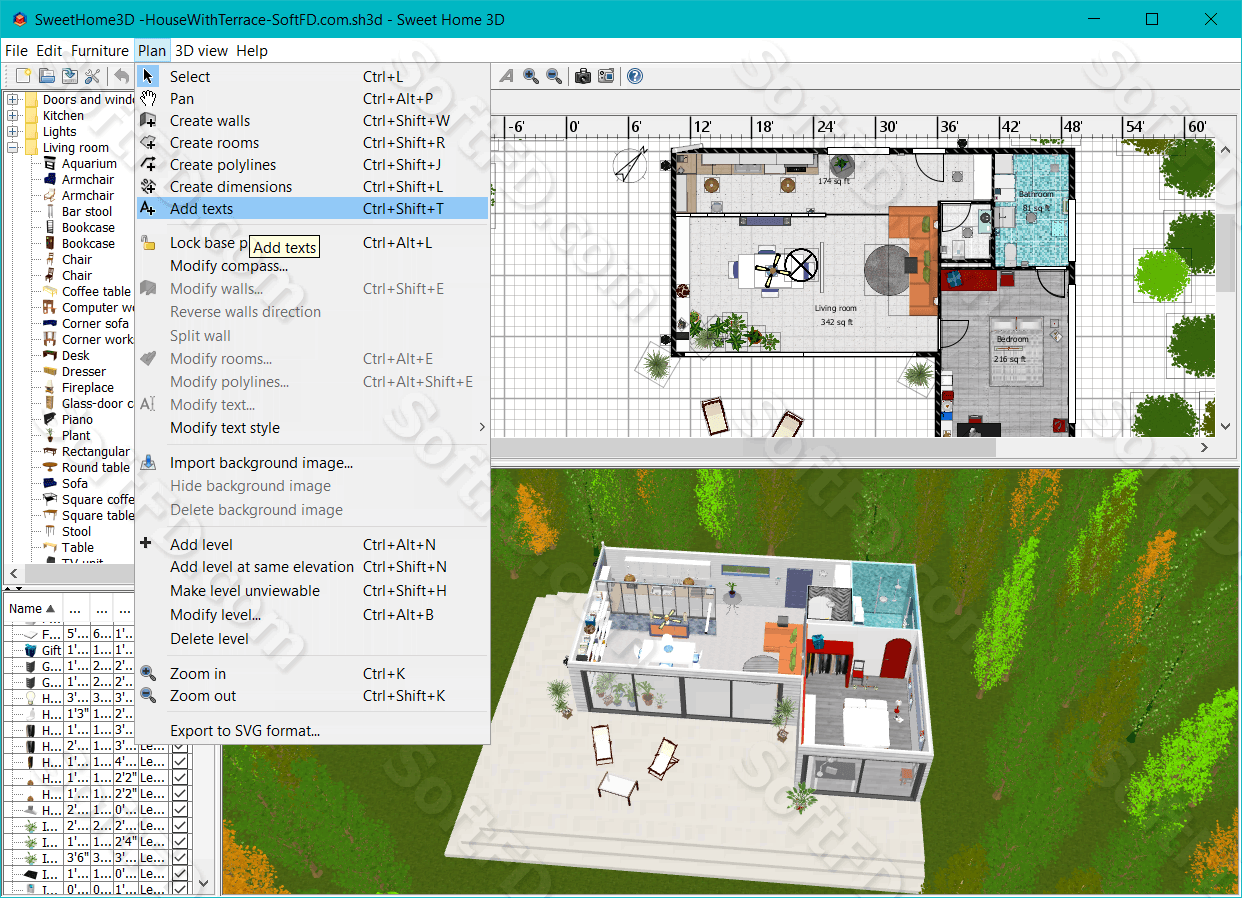Viewport: 1242px width, 898px height.
Task: Choose Create polylines in the Plan menu
Action: click(312, 164)
